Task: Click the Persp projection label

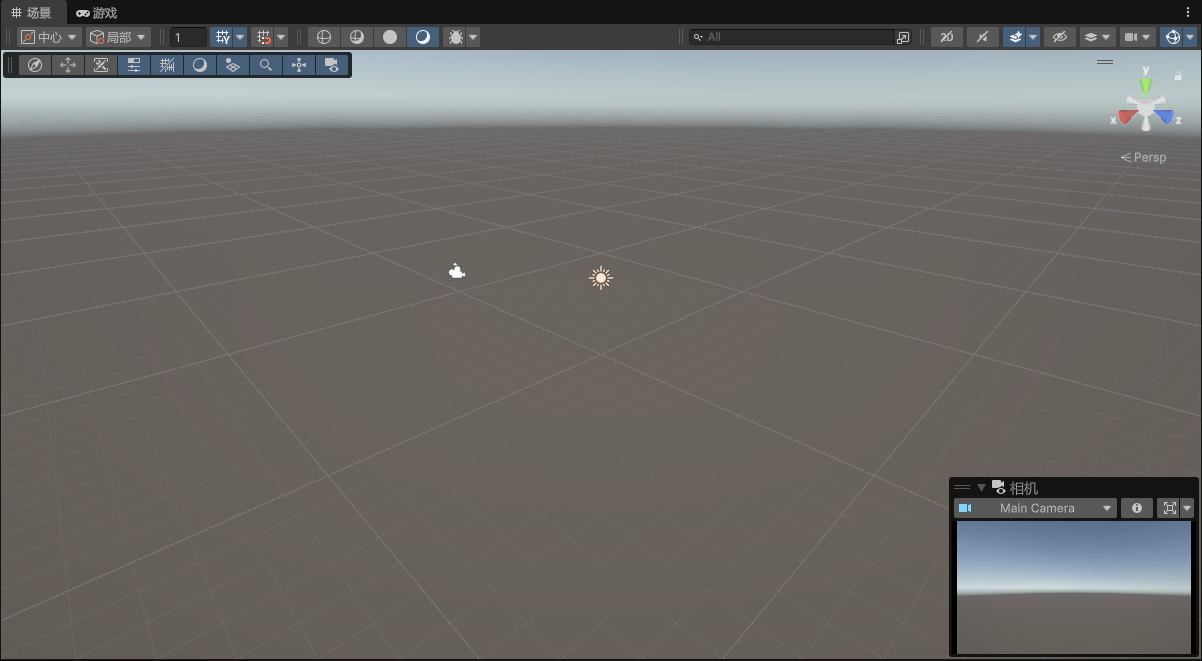Action: [x=1144, y=157]
